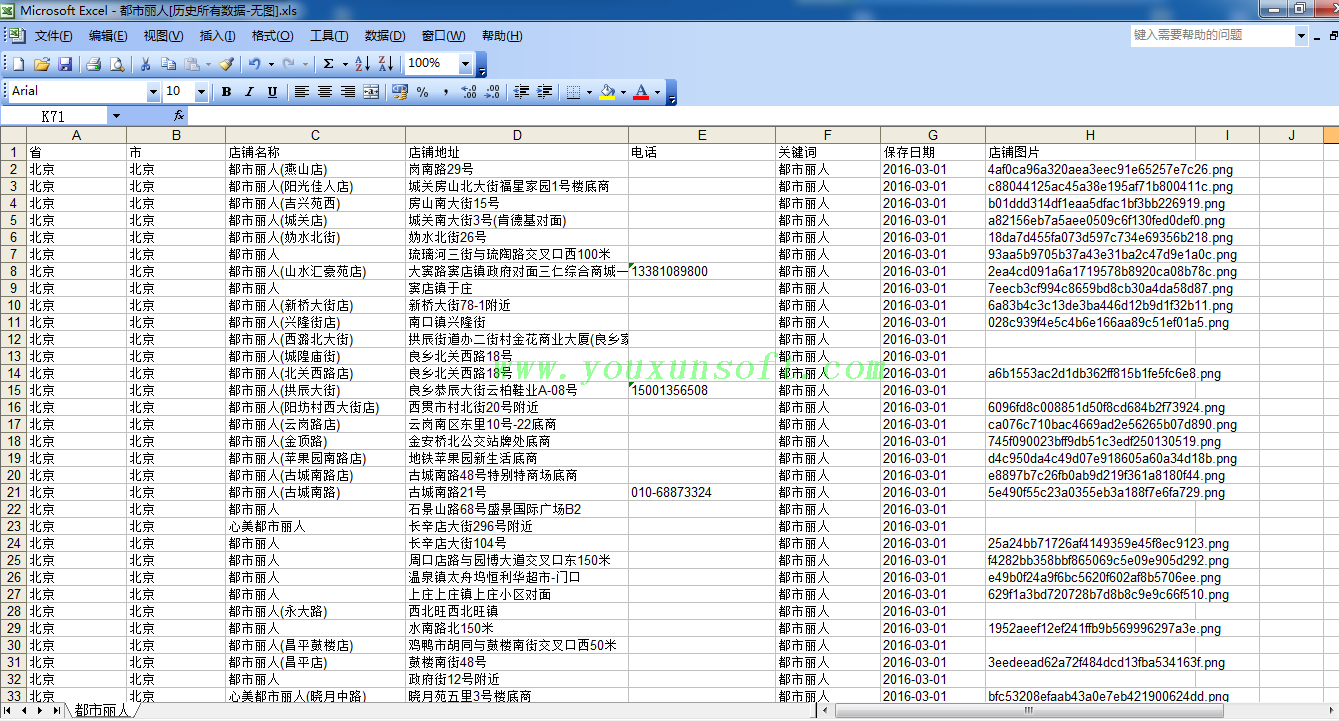Image resolution: width=1339 pixels, height=721 pixels.
Task: Open the 编辑(E) menu
Action: (x=108, y=36)
